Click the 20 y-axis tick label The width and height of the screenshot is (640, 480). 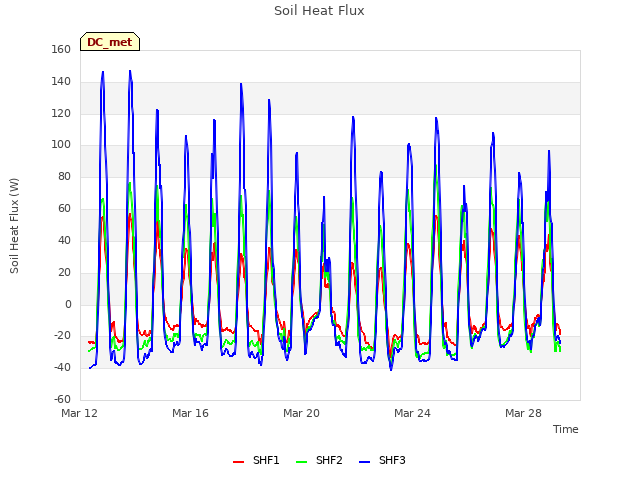click(x=64, y=272)
